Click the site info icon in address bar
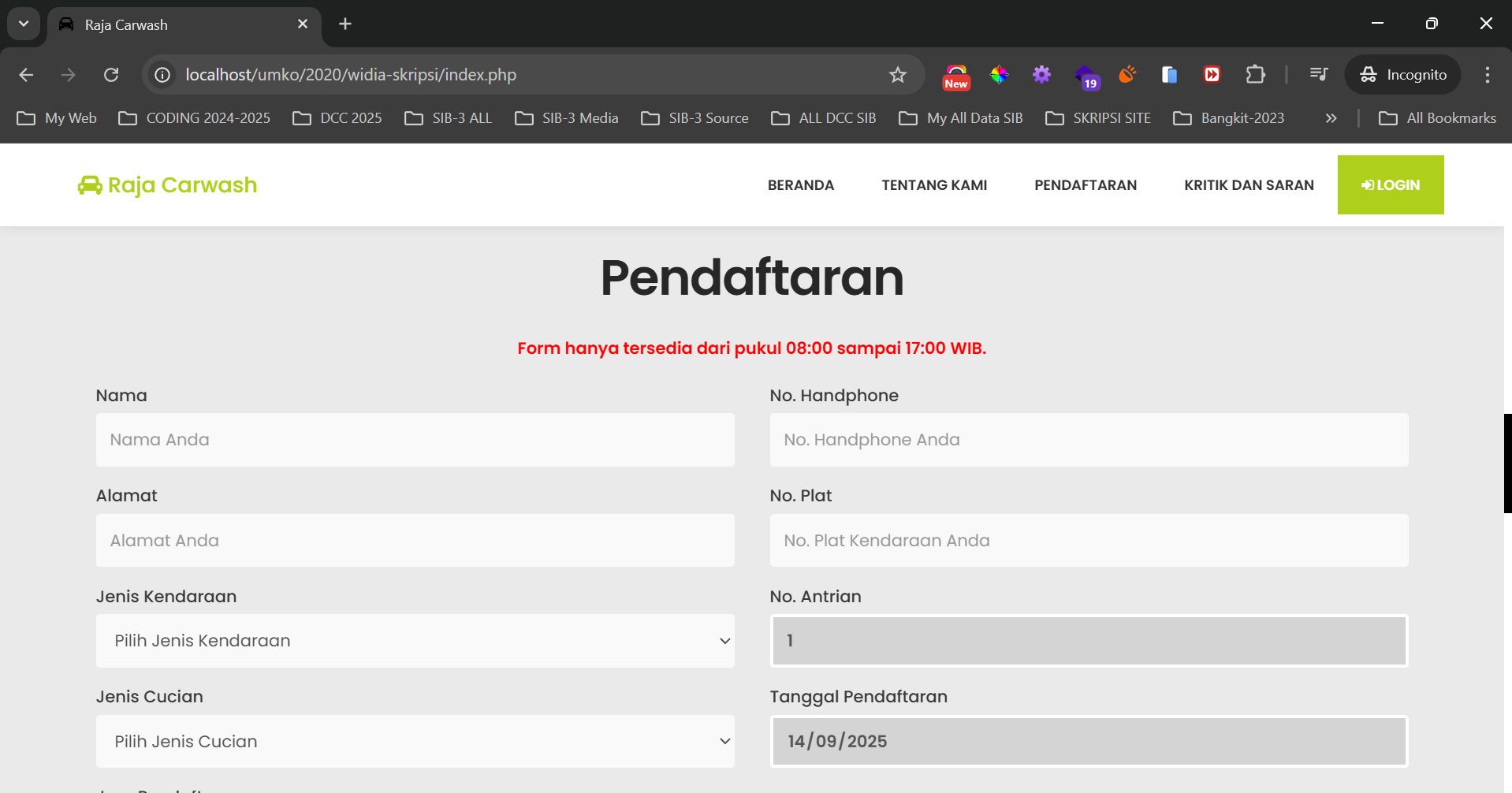Image resolution: width=1512 pixels, height=793 pixels. tap(162, 75)
